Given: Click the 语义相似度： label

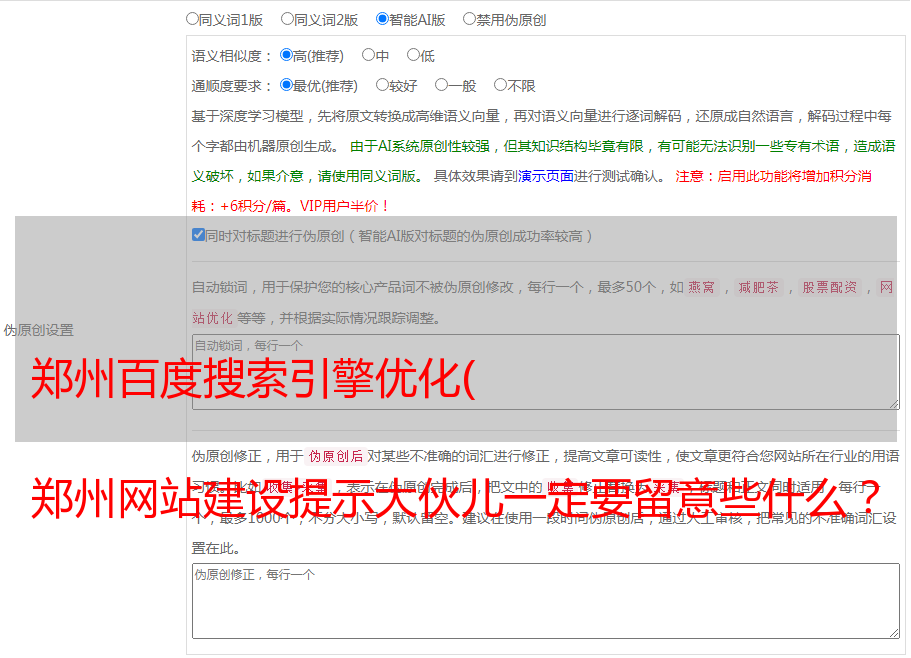Looking at the screenshot, I should pos(232,56).
